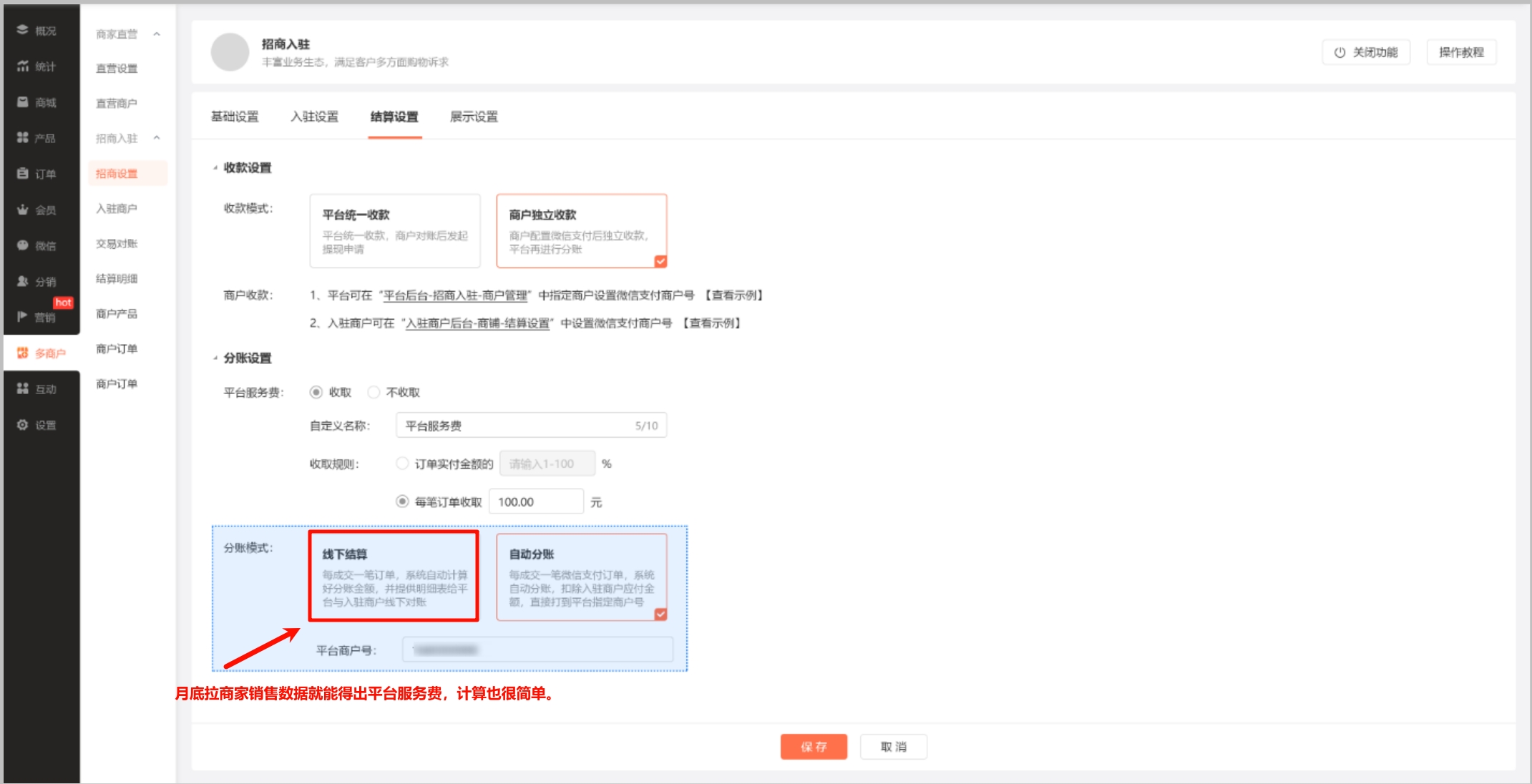Select 平台统一收款 collection mode card
Screen dimensions: 1532x784
point(395,231)
